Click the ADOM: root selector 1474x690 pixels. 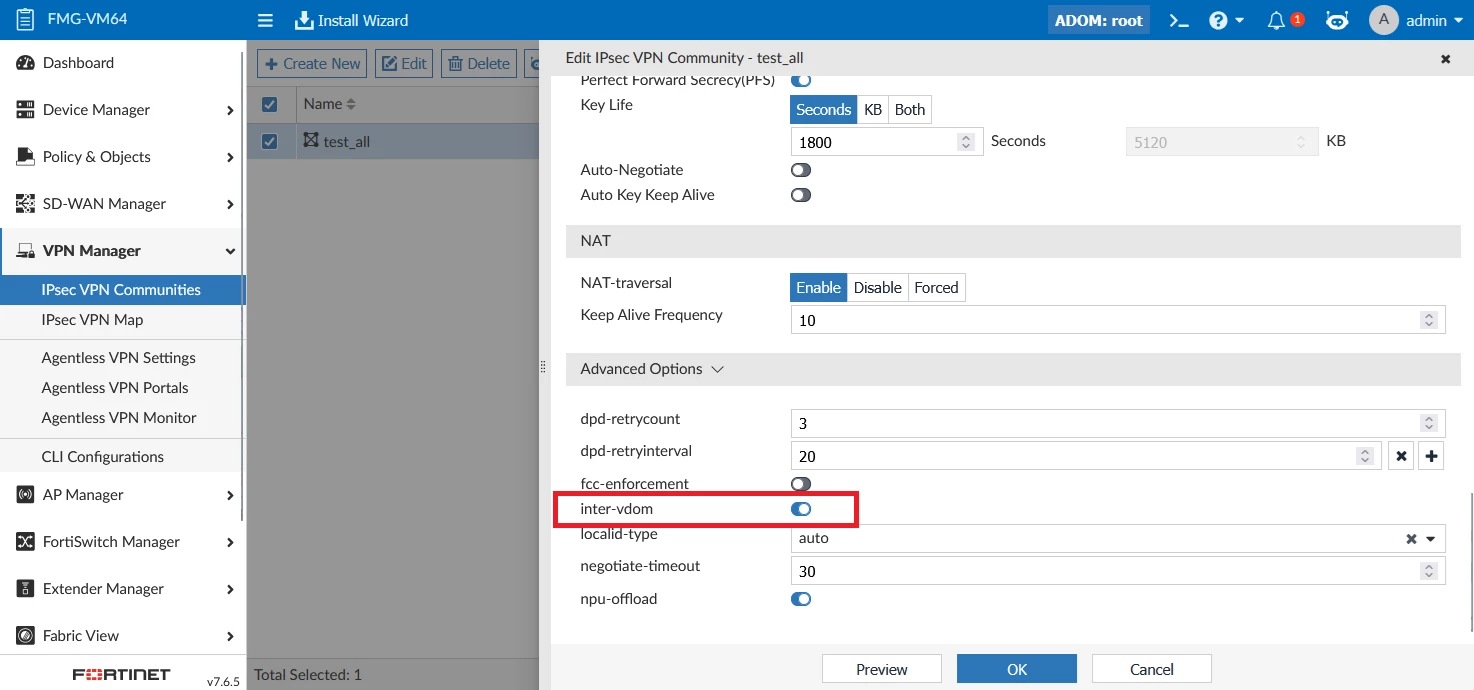coord(1098,20)
